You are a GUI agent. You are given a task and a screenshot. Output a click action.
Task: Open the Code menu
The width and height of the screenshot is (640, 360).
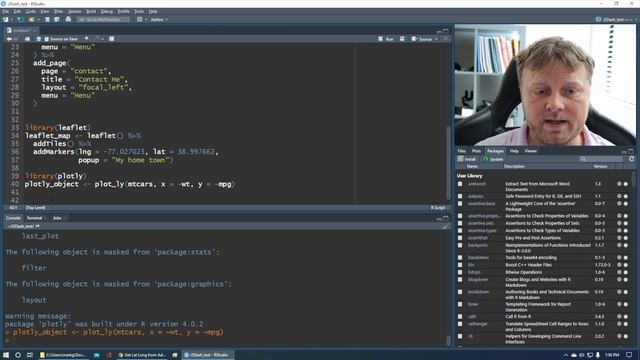point(31,11)
